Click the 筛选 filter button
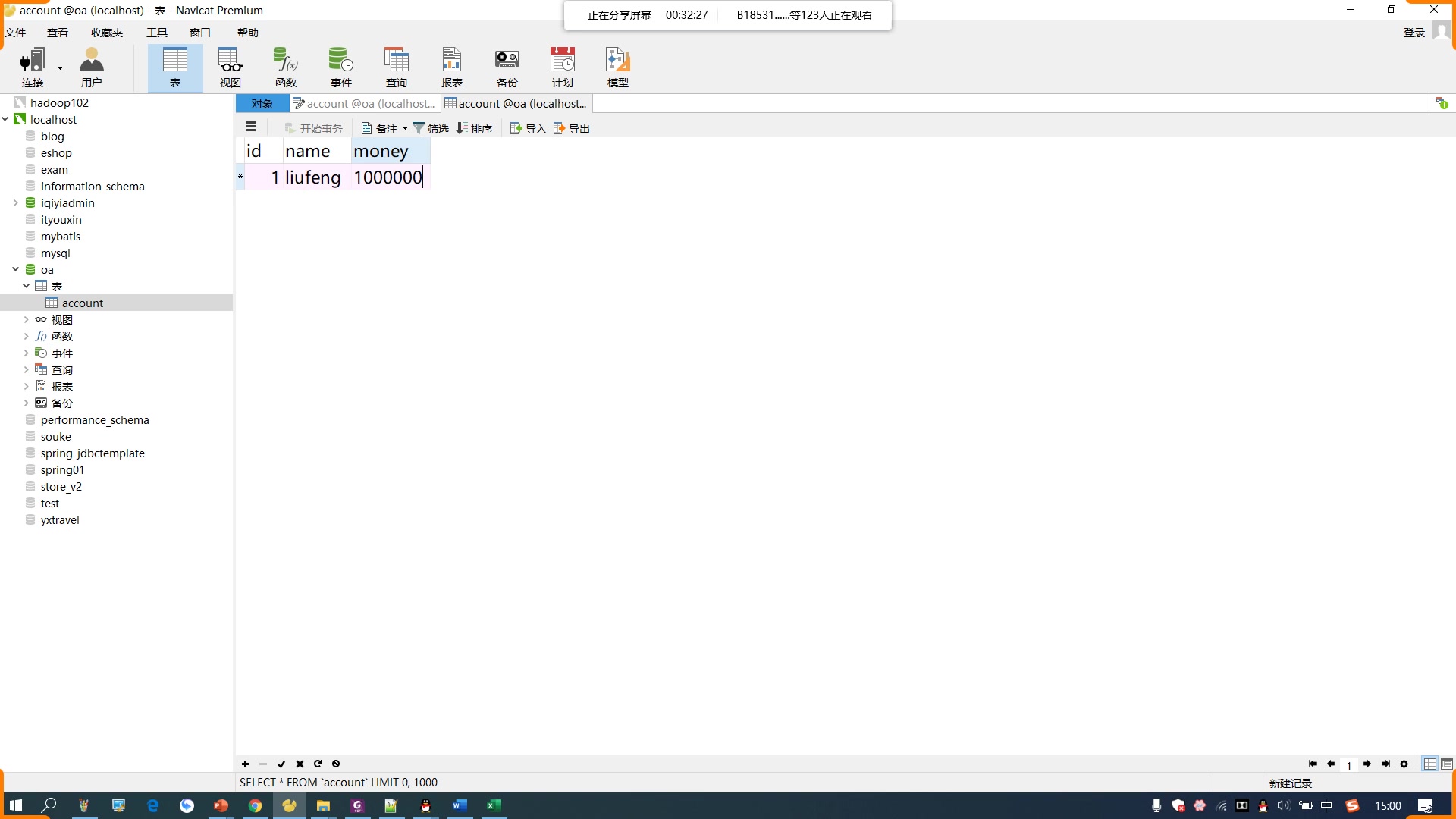Screen dimensions: 1456x819 coord(431,129)
